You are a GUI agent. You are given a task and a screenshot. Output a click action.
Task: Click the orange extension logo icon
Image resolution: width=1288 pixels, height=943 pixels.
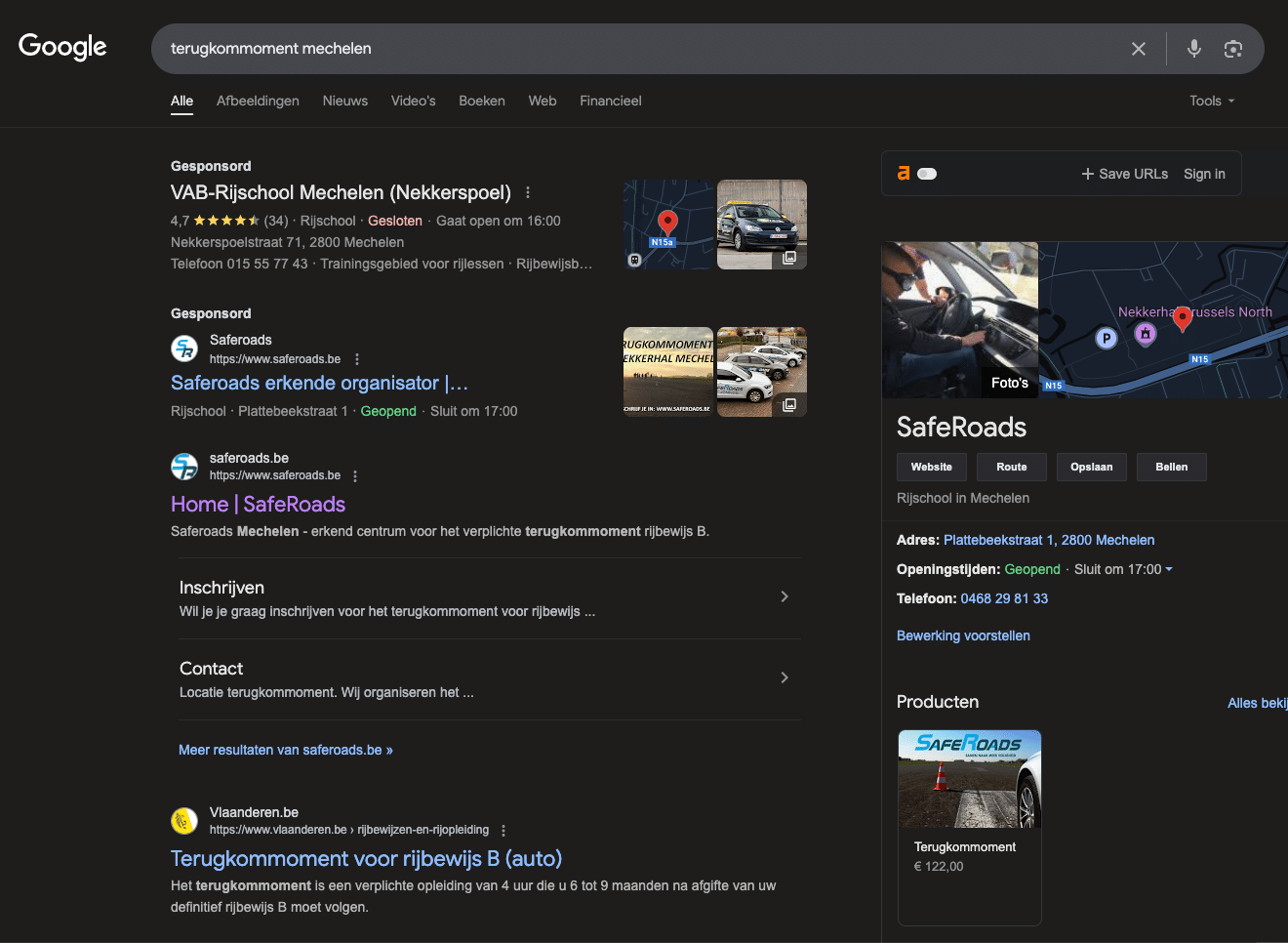(x=904, y=173)
